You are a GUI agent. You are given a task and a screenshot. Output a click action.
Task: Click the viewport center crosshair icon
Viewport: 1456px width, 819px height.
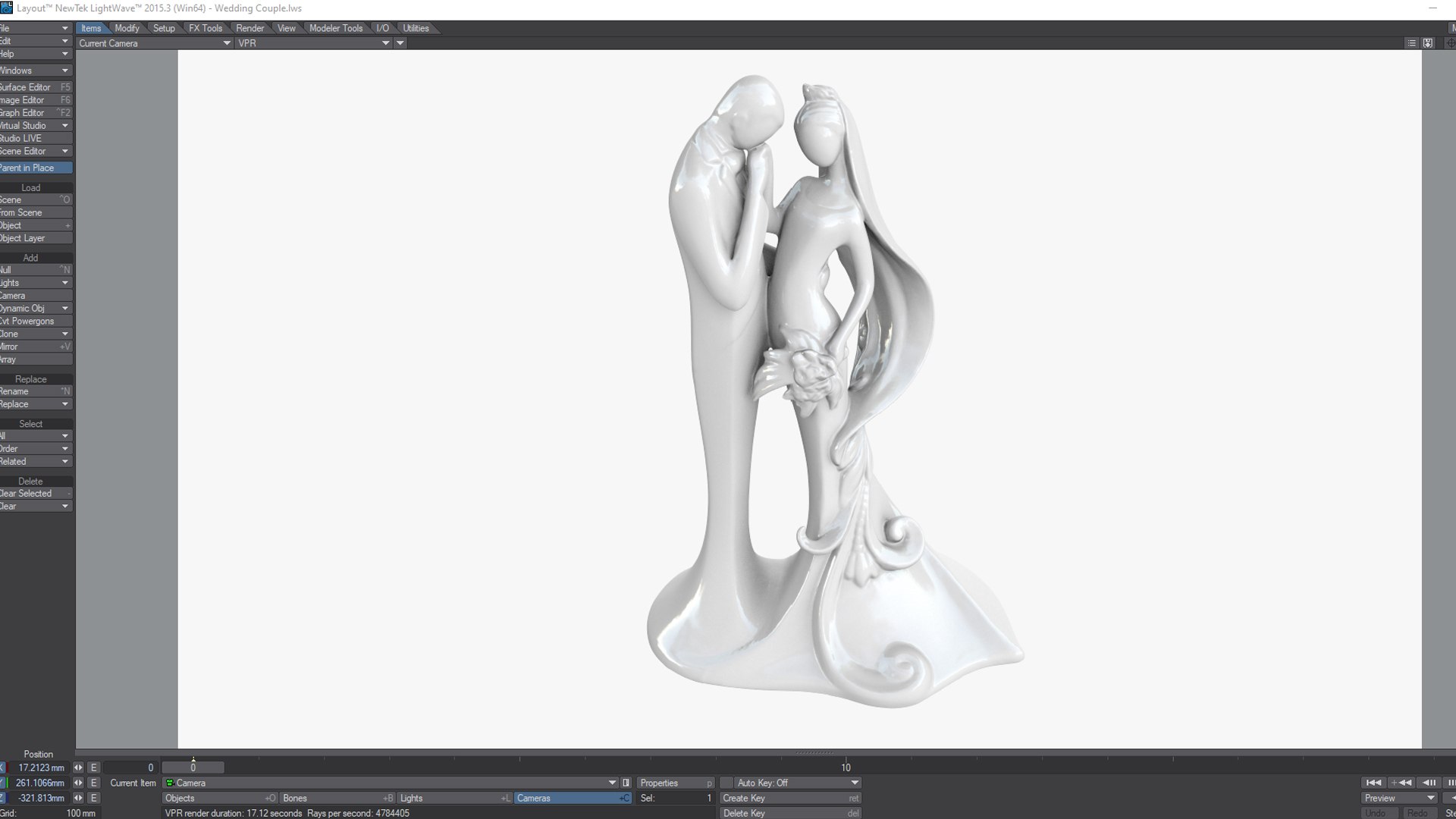click(x=1451, y=43)
